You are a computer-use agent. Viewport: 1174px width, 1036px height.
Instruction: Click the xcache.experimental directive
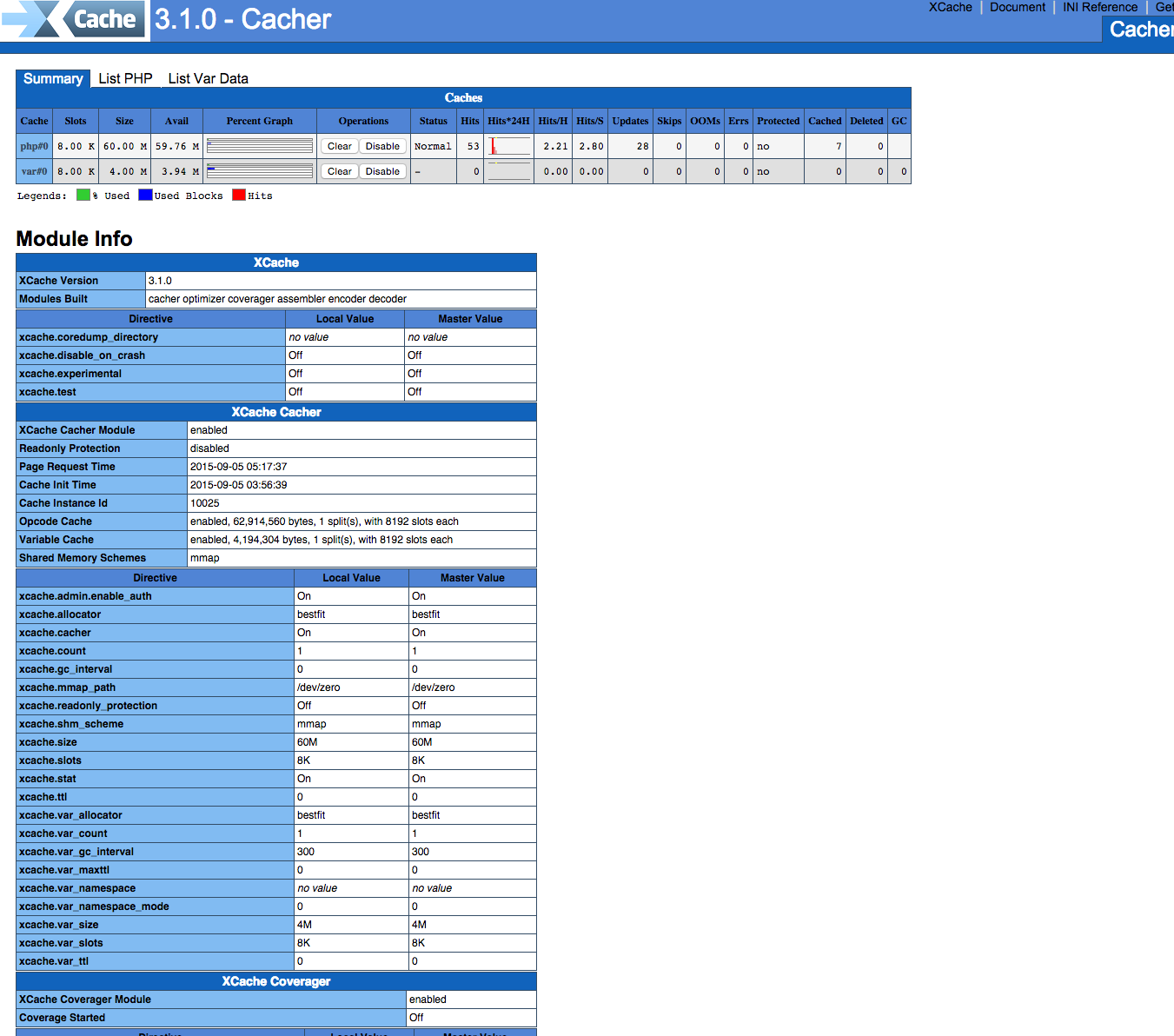(x=70, y=374)
